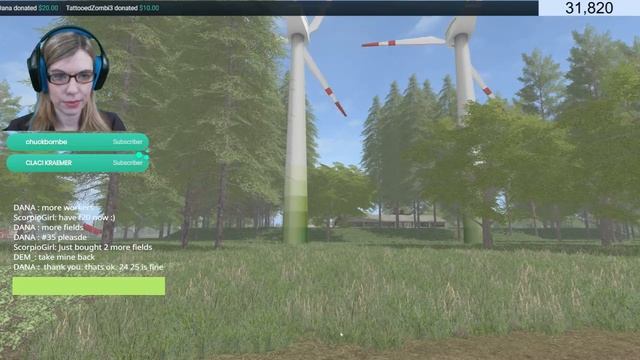640x360 pixels.
Task: Click the TattooedZombi3 donated $10.00 ticker entry
Action: pyautogui.click(x=112, y=8)
